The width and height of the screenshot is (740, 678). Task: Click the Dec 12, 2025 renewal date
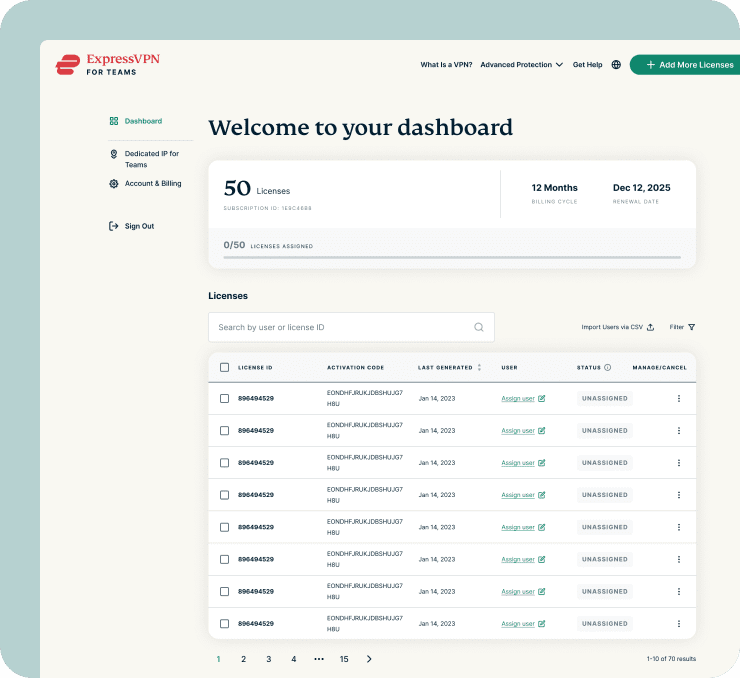641,188
